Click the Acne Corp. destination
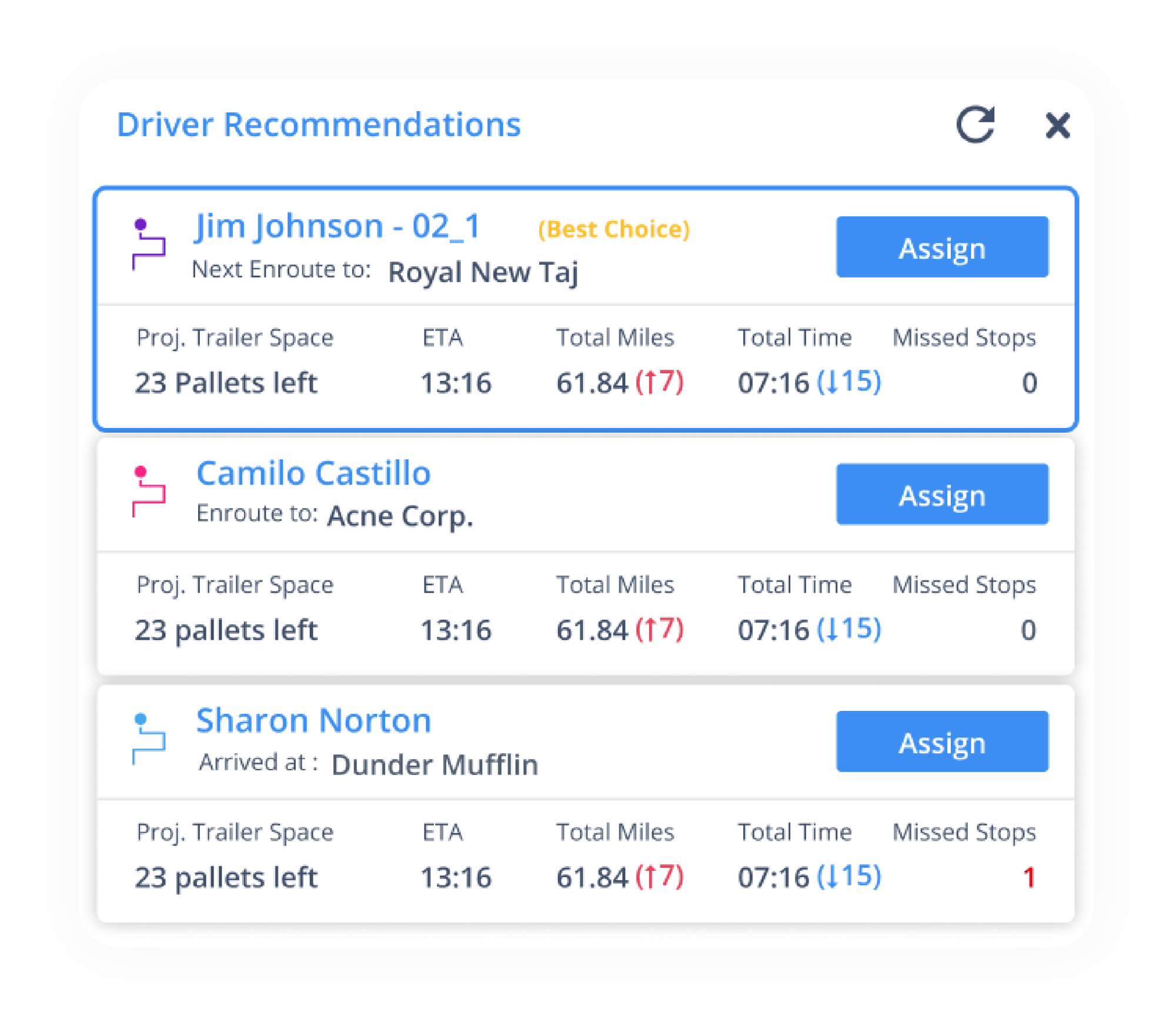The height and width of the screenshot is (1029, 1176). pos(400,516)
